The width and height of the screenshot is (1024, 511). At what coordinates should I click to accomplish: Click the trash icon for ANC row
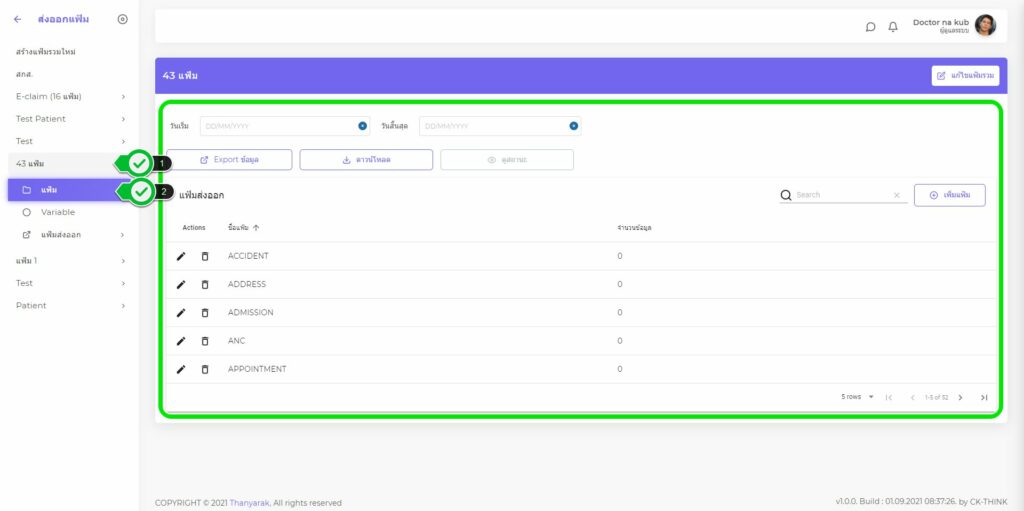205,341
